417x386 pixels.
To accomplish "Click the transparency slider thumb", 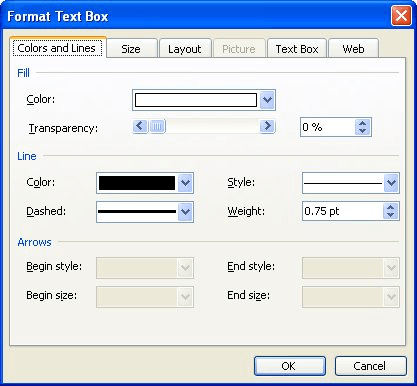I will pos(157,126).
